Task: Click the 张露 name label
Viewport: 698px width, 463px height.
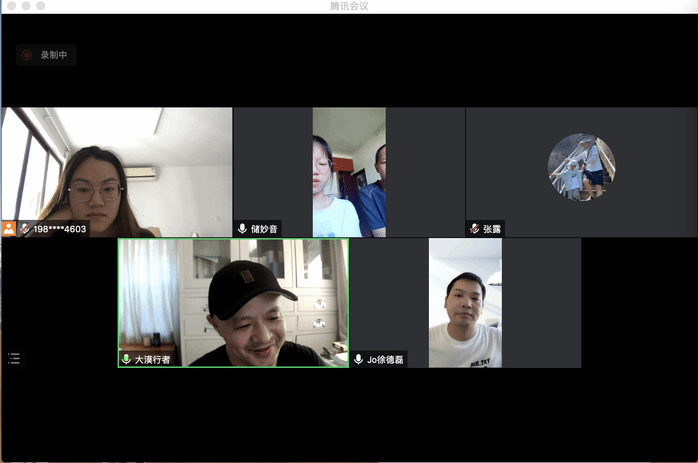Action: click(x=492, y=229)
